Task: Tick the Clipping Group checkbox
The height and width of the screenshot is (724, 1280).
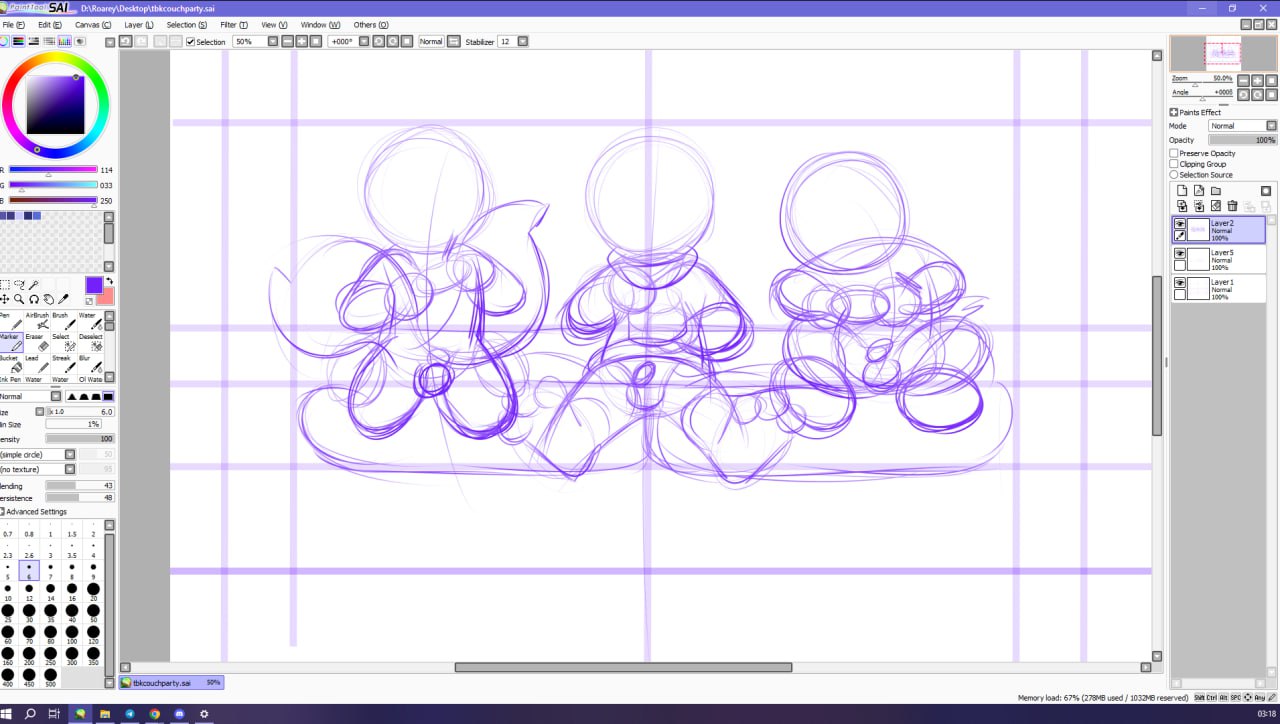Action: click(1174, 164)
